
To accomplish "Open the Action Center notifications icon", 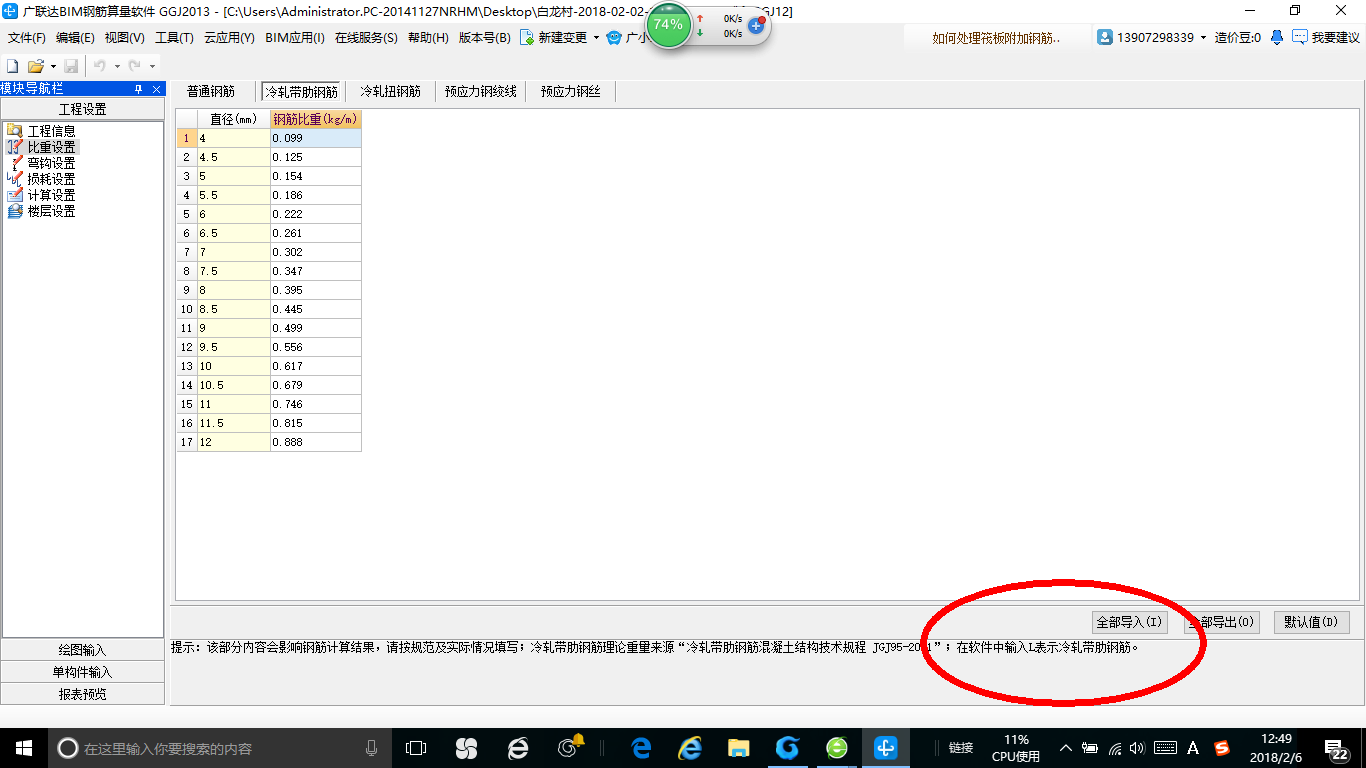I will click(1337, 748).
